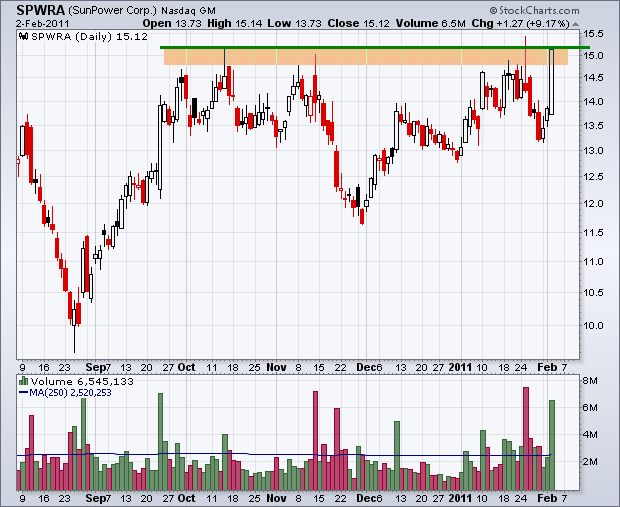Click the tallest red volume bar near Jan 24

click(526, 439)
